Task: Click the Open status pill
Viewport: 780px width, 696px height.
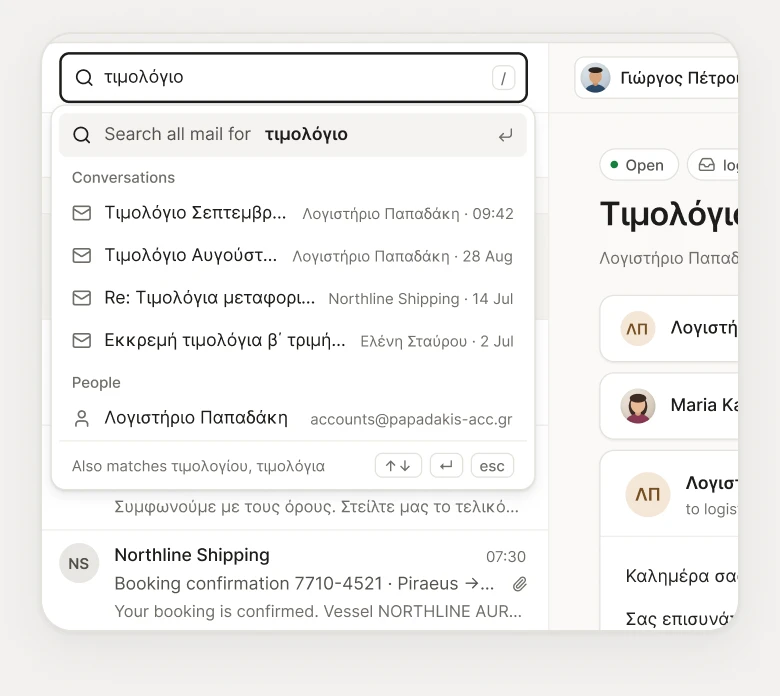Action: tap(639, 165)
